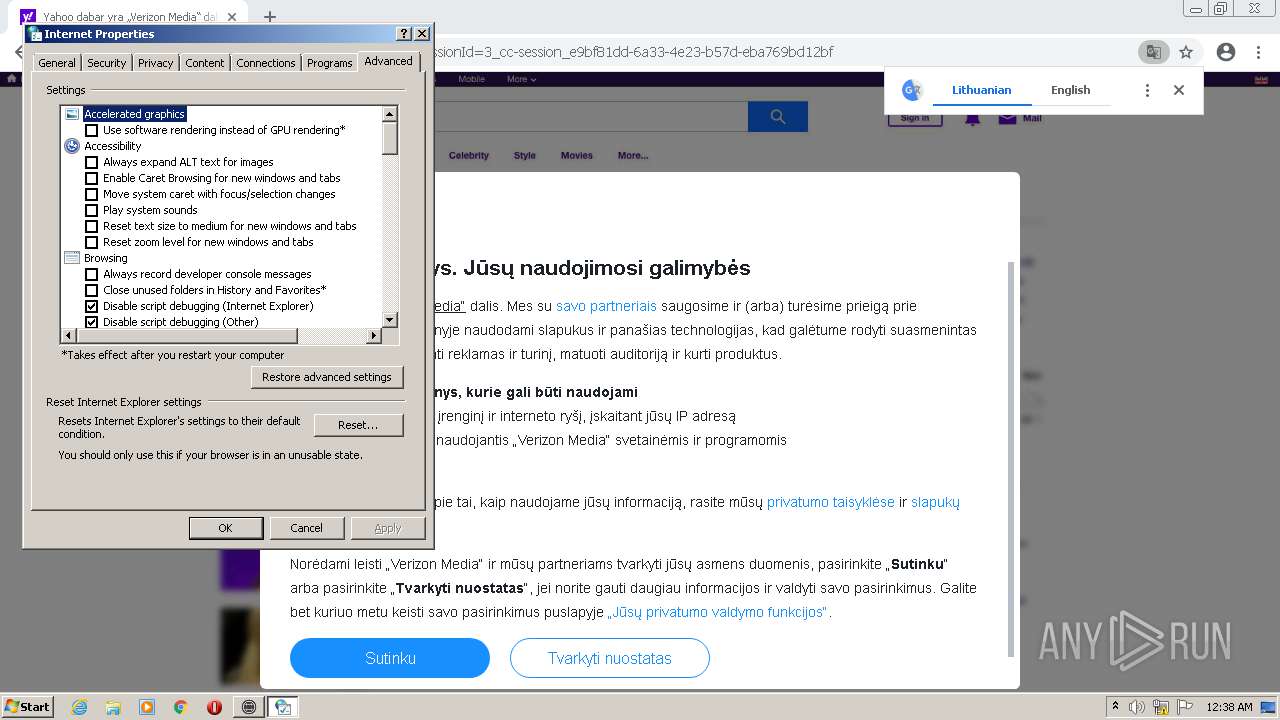Click the Internet Properties help question-mark button

pyautogui.click(x=403, y=34)
